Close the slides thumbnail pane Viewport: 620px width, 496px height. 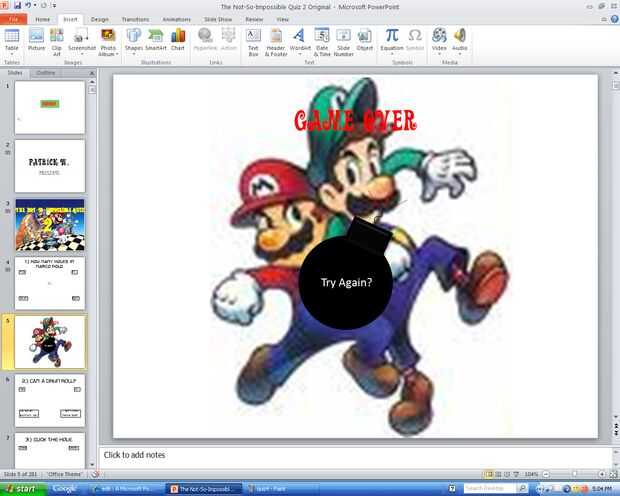92,73
